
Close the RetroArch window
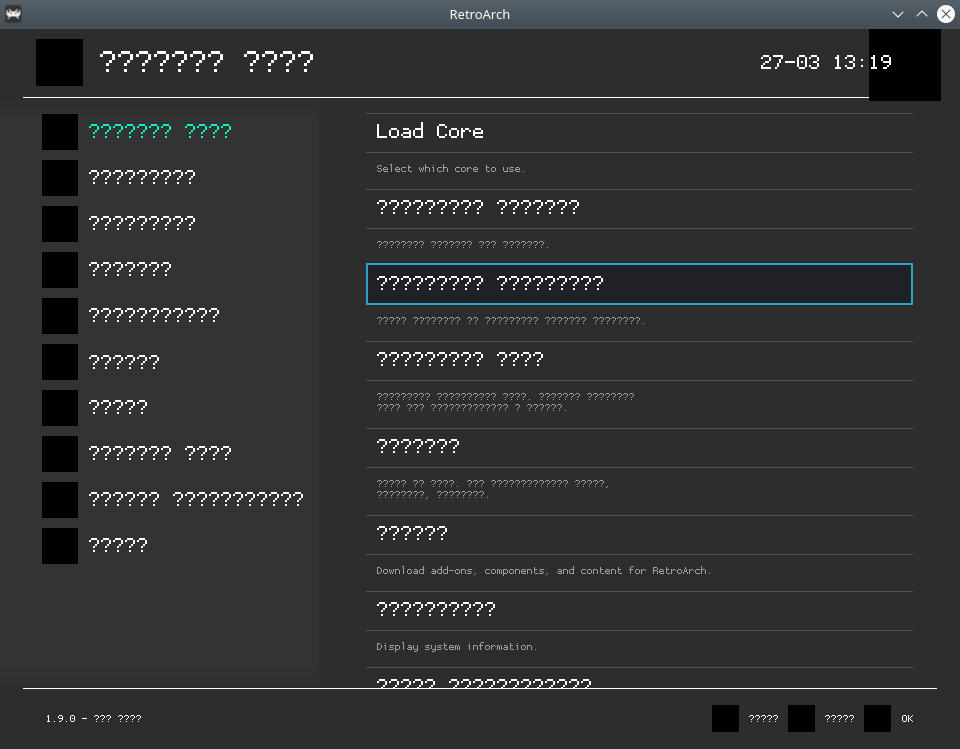click(946, 14)
